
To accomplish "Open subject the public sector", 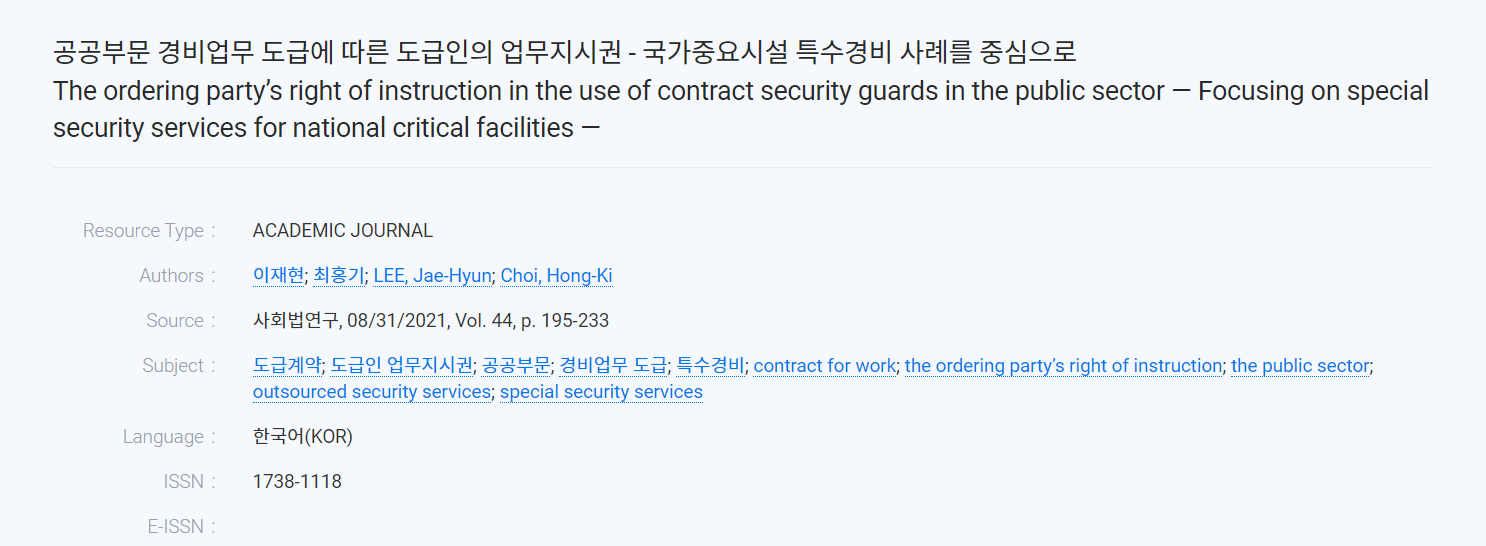I will coord(1300,366).
